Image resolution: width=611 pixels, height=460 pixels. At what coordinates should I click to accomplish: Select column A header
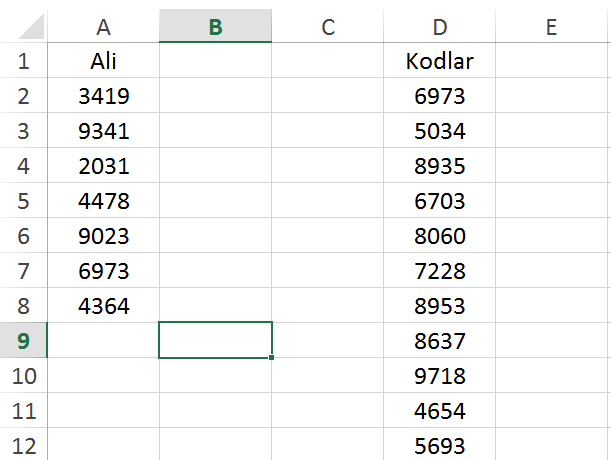pyautogui.click(x=103, y=28)
